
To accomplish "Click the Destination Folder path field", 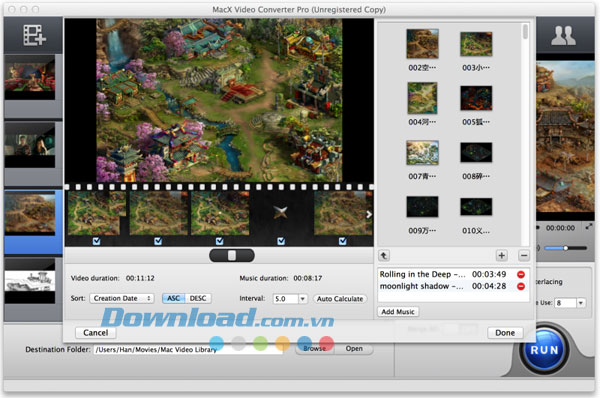I will coord(188,349).
